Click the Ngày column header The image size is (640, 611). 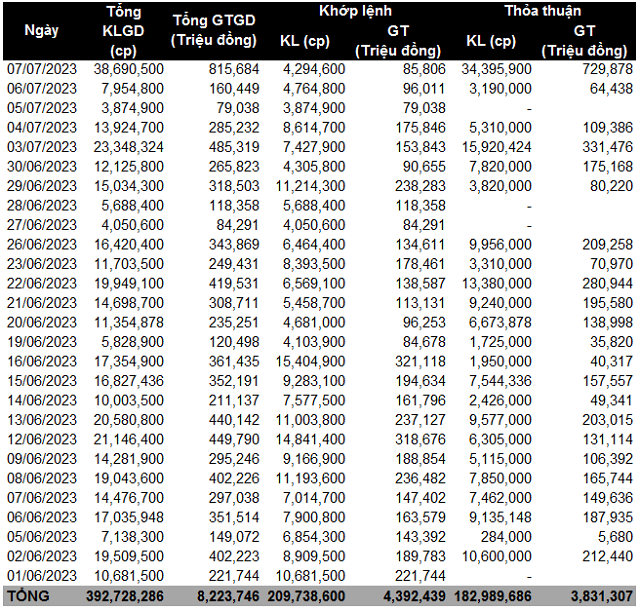click(40, 30)
